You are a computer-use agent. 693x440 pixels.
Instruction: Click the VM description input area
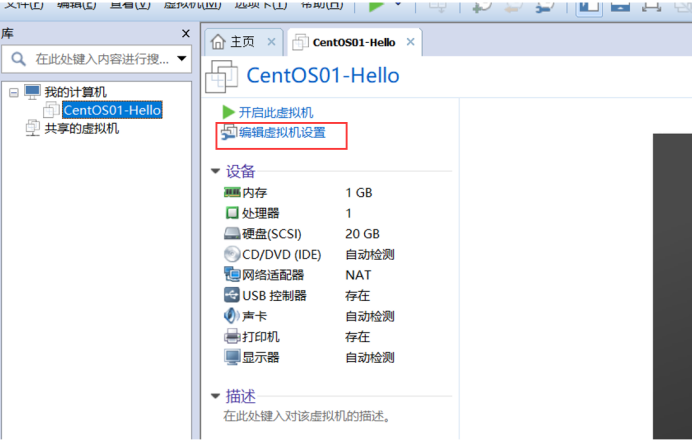coord(307,416)
